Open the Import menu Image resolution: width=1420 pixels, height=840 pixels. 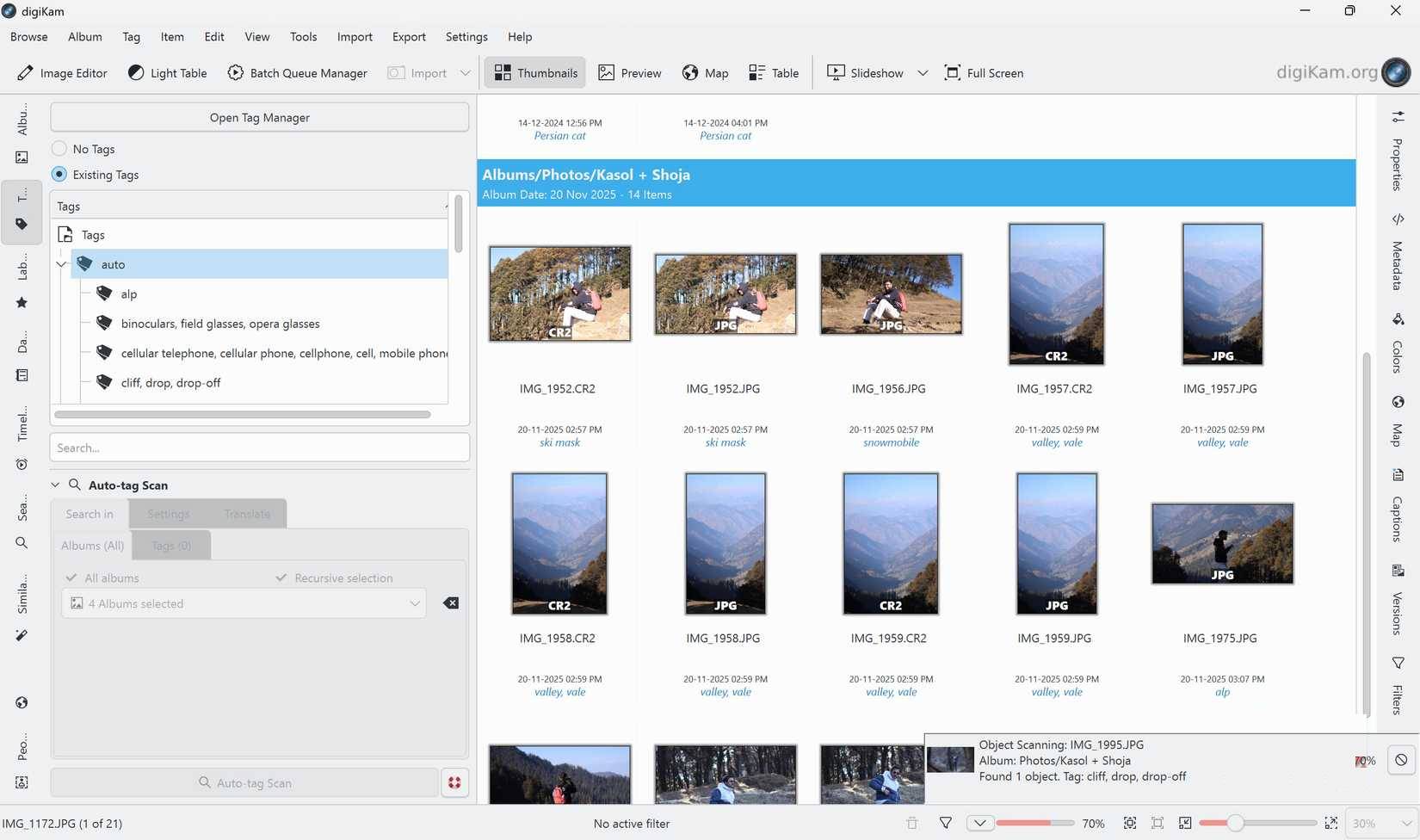pos(354,37)
